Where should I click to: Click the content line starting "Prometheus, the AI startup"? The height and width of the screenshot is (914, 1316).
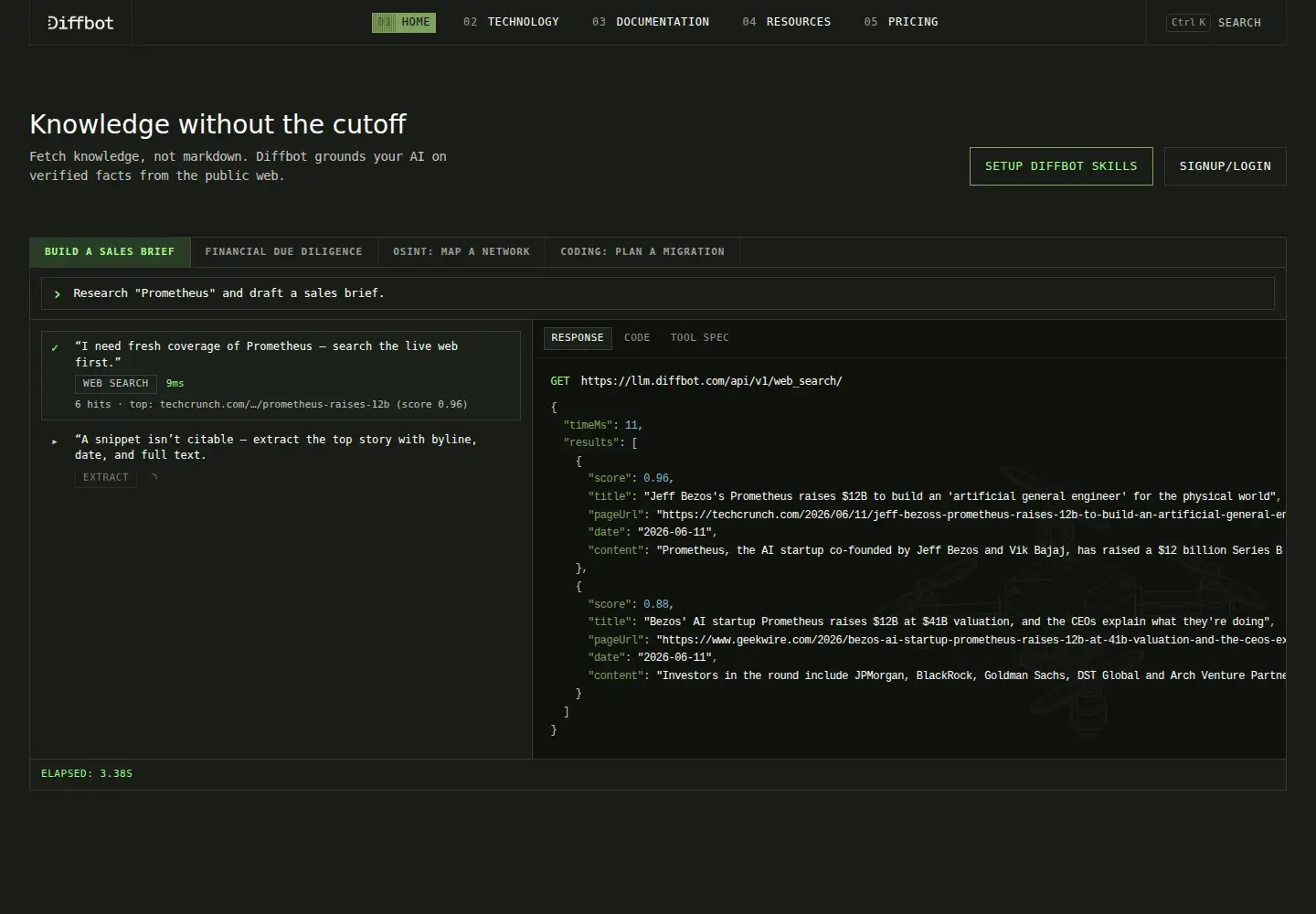tap(937, 550)
